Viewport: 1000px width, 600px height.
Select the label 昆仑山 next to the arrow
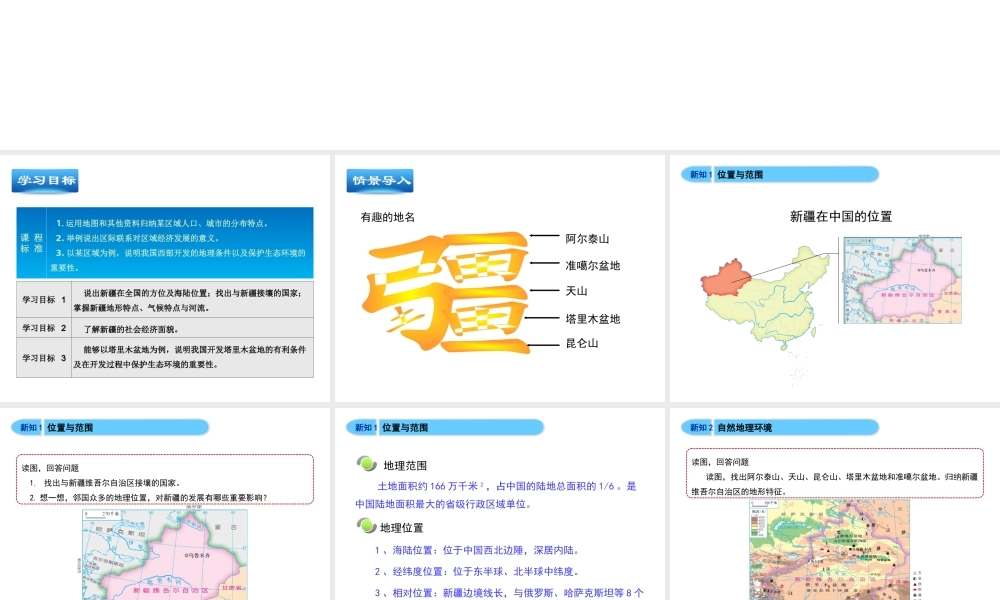[582, 343]
